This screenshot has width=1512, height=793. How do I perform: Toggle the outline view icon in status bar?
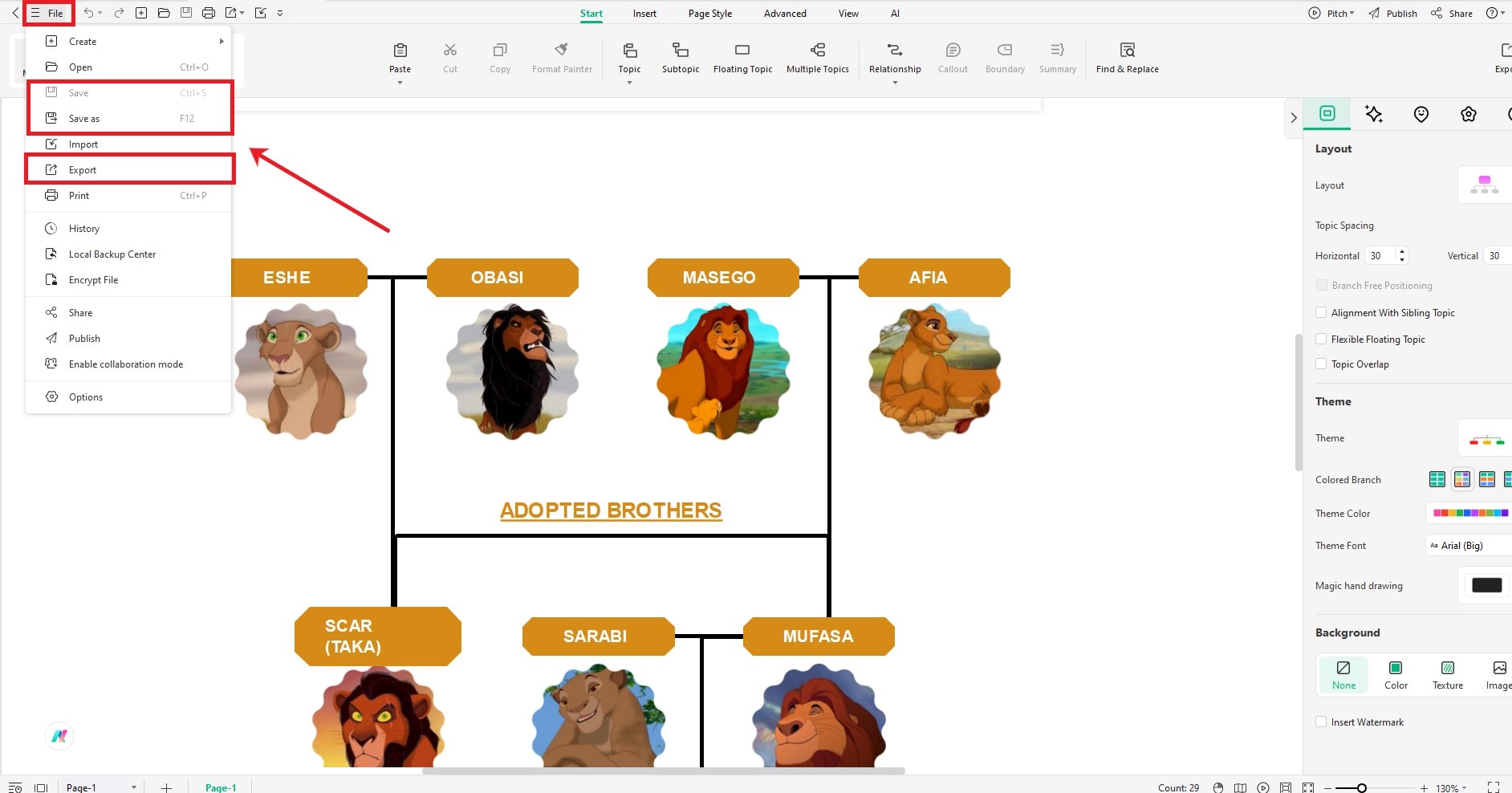point(14,787)
